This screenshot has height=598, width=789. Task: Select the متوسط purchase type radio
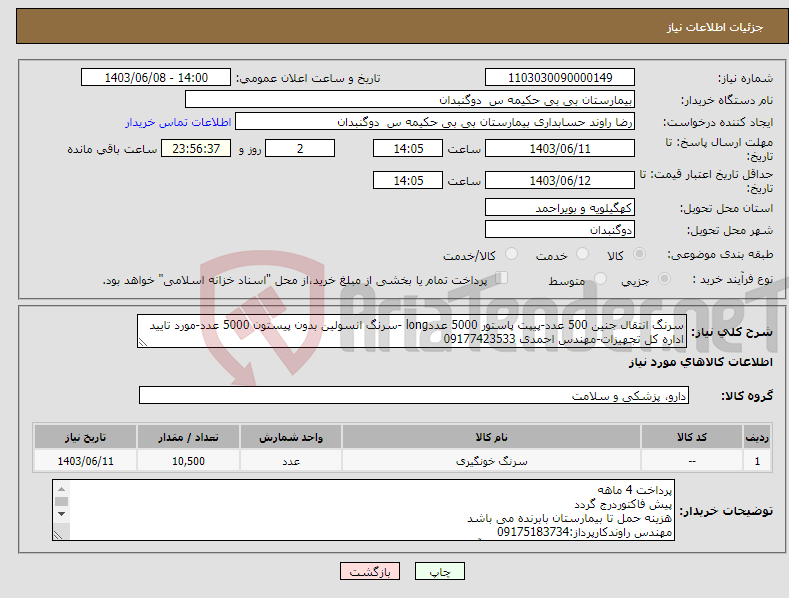pos(600,278)
